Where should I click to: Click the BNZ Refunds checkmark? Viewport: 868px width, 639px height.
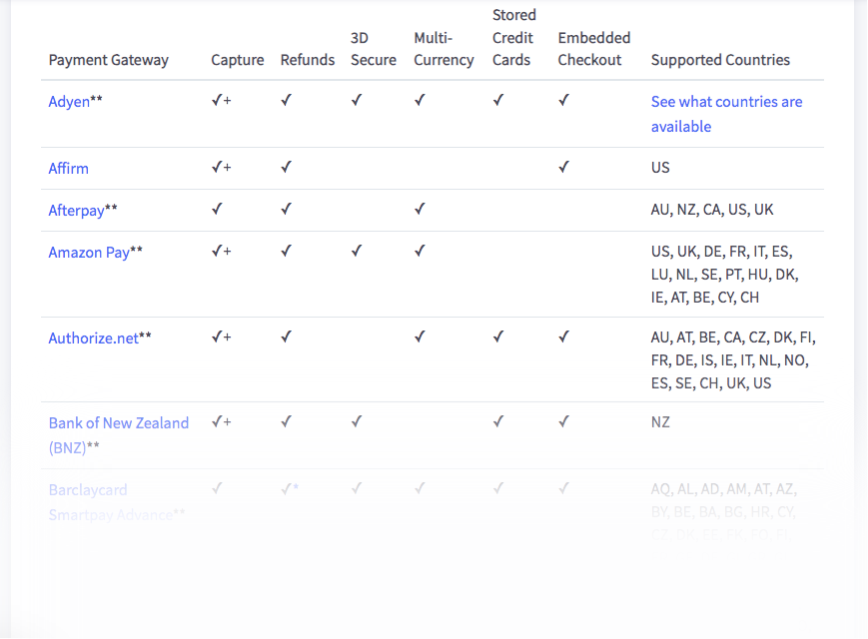point(286,422)
